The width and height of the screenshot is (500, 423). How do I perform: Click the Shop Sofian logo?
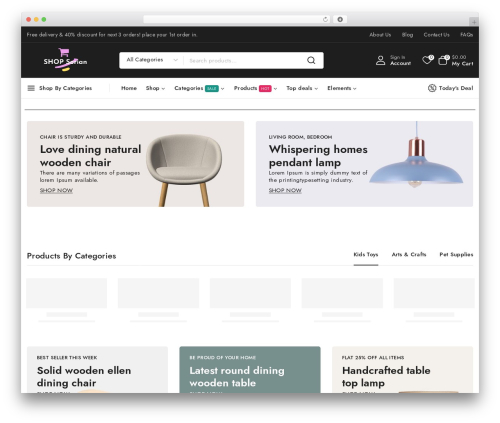coord(65,60)
